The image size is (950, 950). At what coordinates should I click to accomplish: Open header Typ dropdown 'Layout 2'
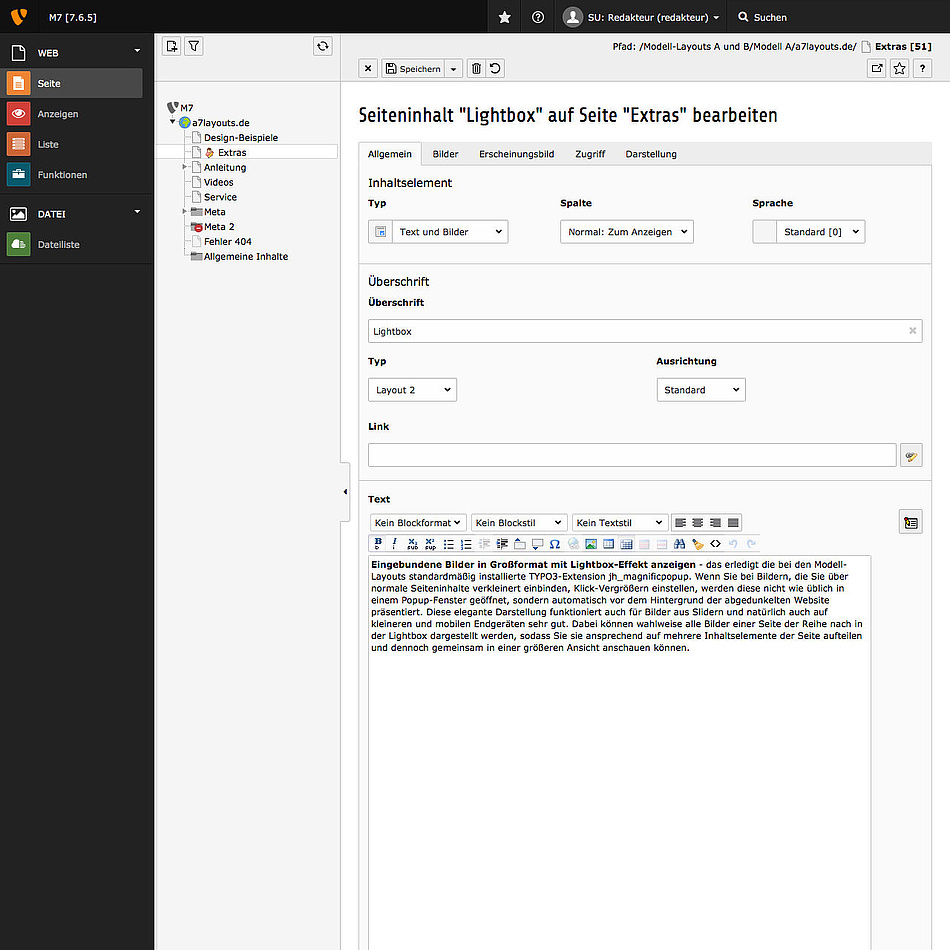click(413, 390)
